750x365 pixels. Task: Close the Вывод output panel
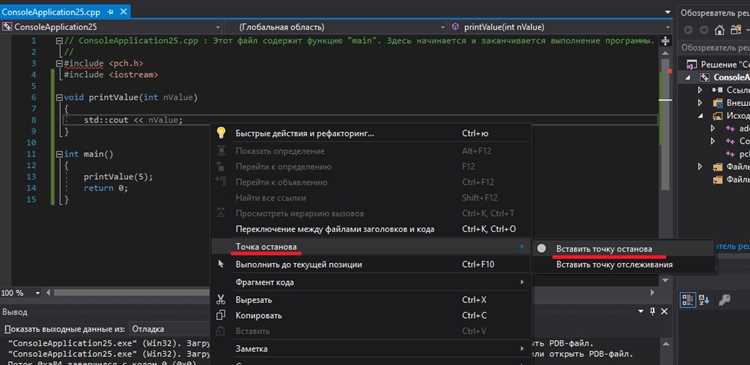664,311
